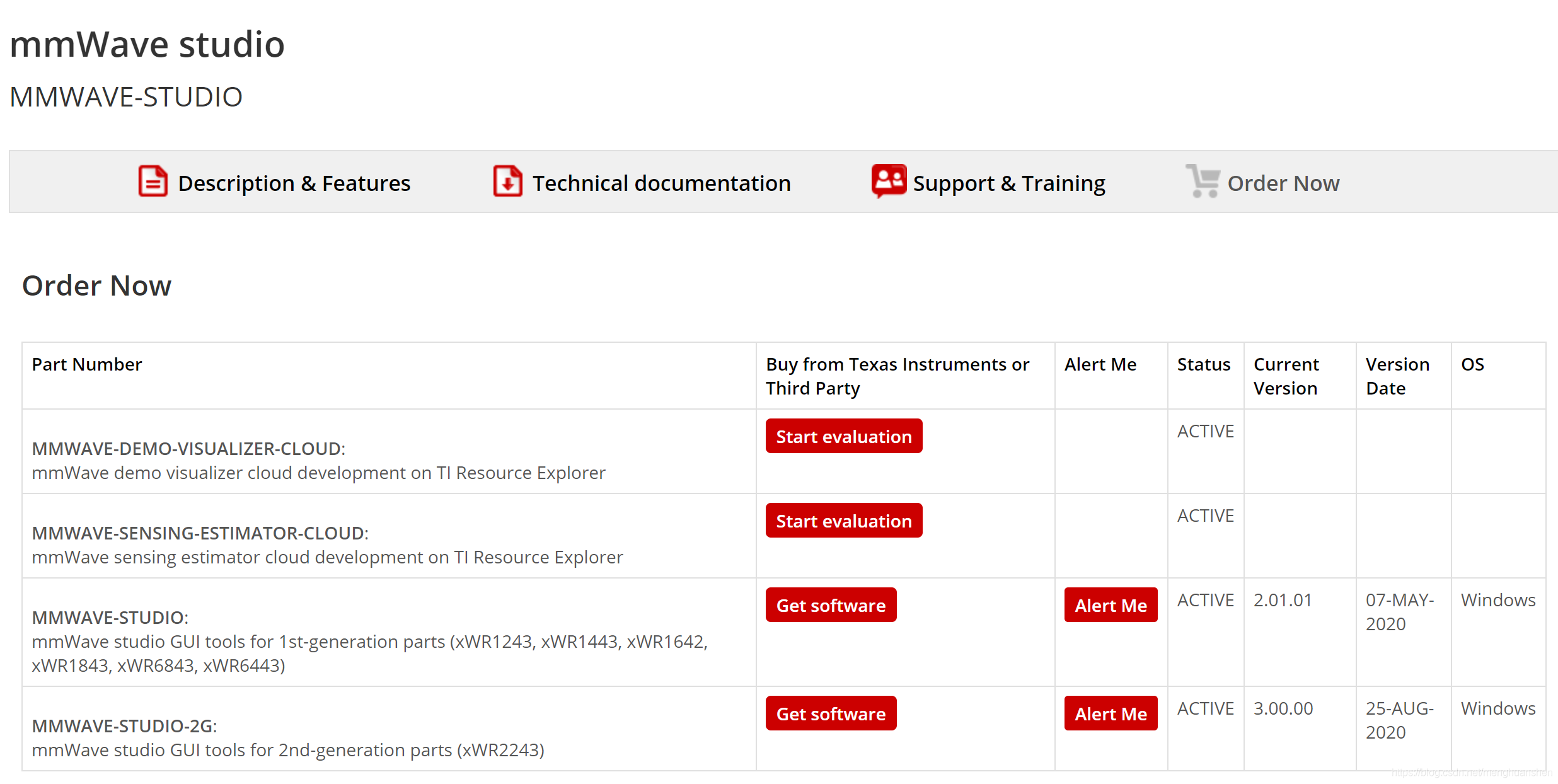Start evaluation for MMWAVE-DEMO-VISUALIZER-CLOUD
The height and width of the screenshot is (784, 1558).
click(x=843, y=436)
